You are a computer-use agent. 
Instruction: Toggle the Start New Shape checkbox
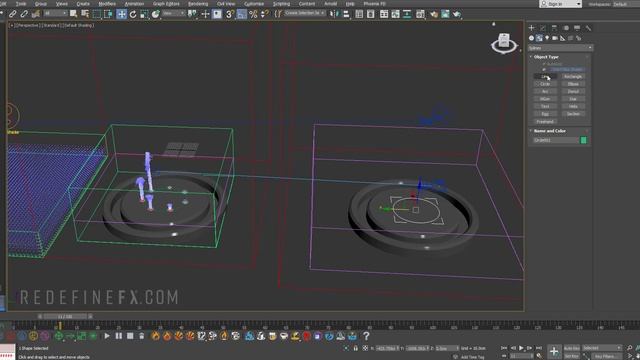pyautogui.click(x=544, y=69)
